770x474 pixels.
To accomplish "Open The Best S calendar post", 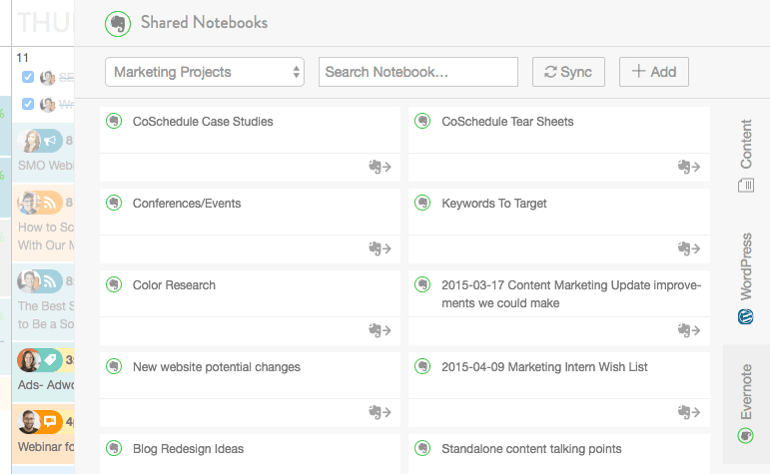I will [x=43, y=301].
